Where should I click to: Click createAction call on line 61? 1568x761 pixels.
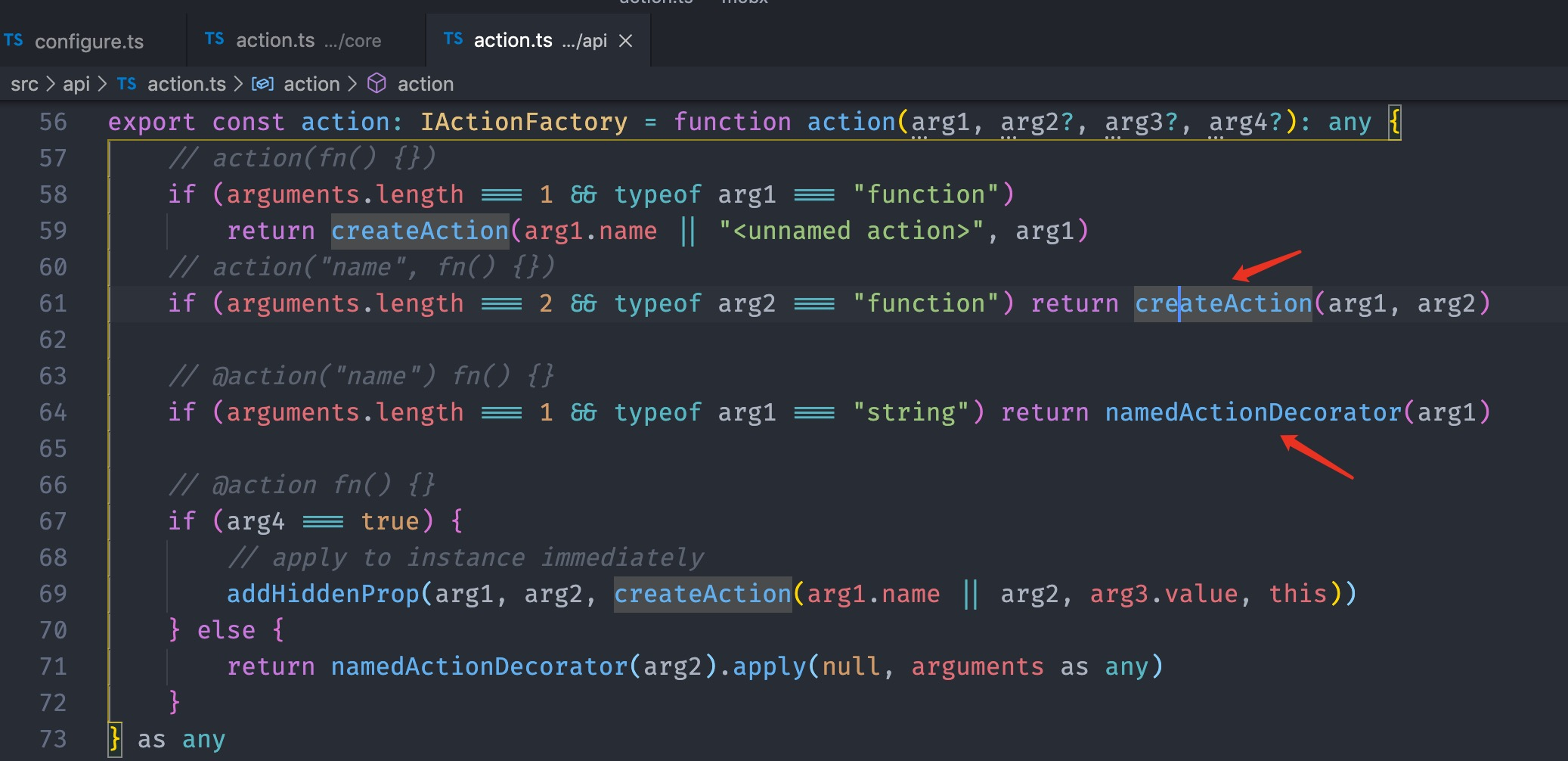click(x=1222, y=303)
